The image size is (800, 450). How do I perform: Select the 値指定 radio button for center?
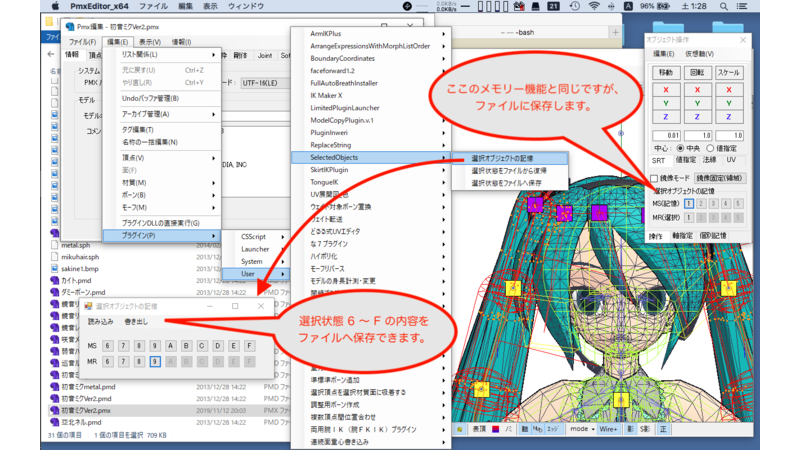pyautogui.click(x=710, y=147)
